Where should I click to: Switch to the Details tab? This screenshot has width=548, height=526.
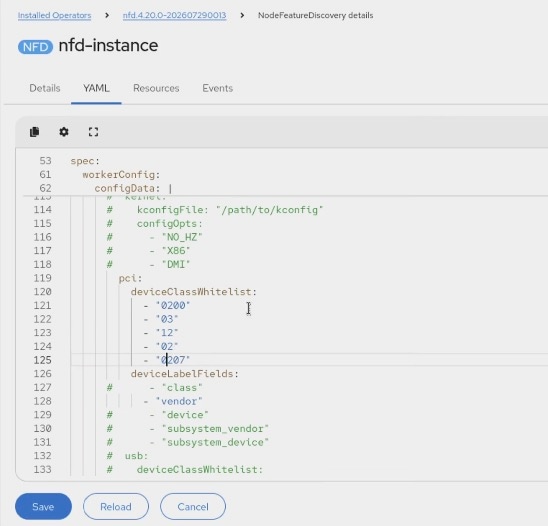[x=45, y=88]
